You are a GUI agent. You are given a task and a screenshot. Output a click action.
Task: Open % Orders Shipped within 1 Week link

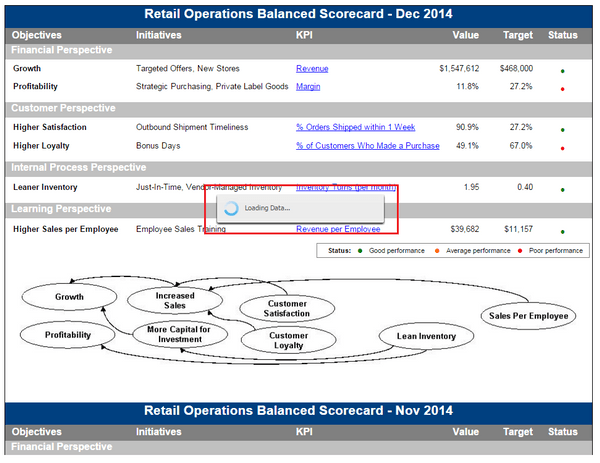pyautogui.click(x=355, y=127)
